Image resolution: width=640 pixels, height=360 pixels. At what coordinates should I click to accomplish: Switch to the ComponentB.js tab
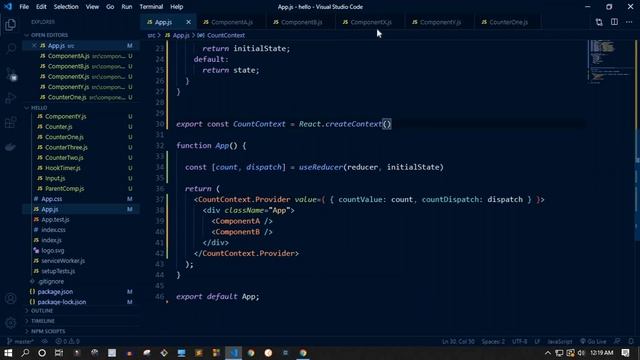(300, 22)
